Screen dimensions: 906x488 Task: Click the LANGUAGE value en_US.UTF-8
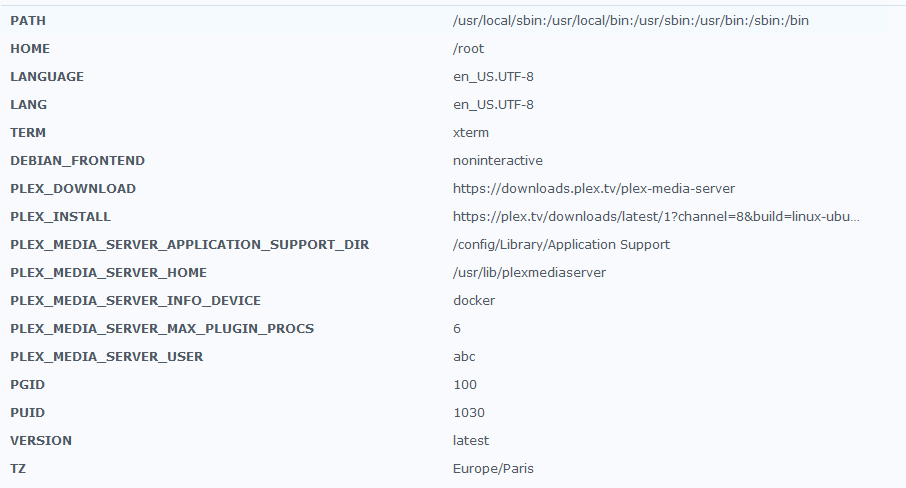point(493,77)
